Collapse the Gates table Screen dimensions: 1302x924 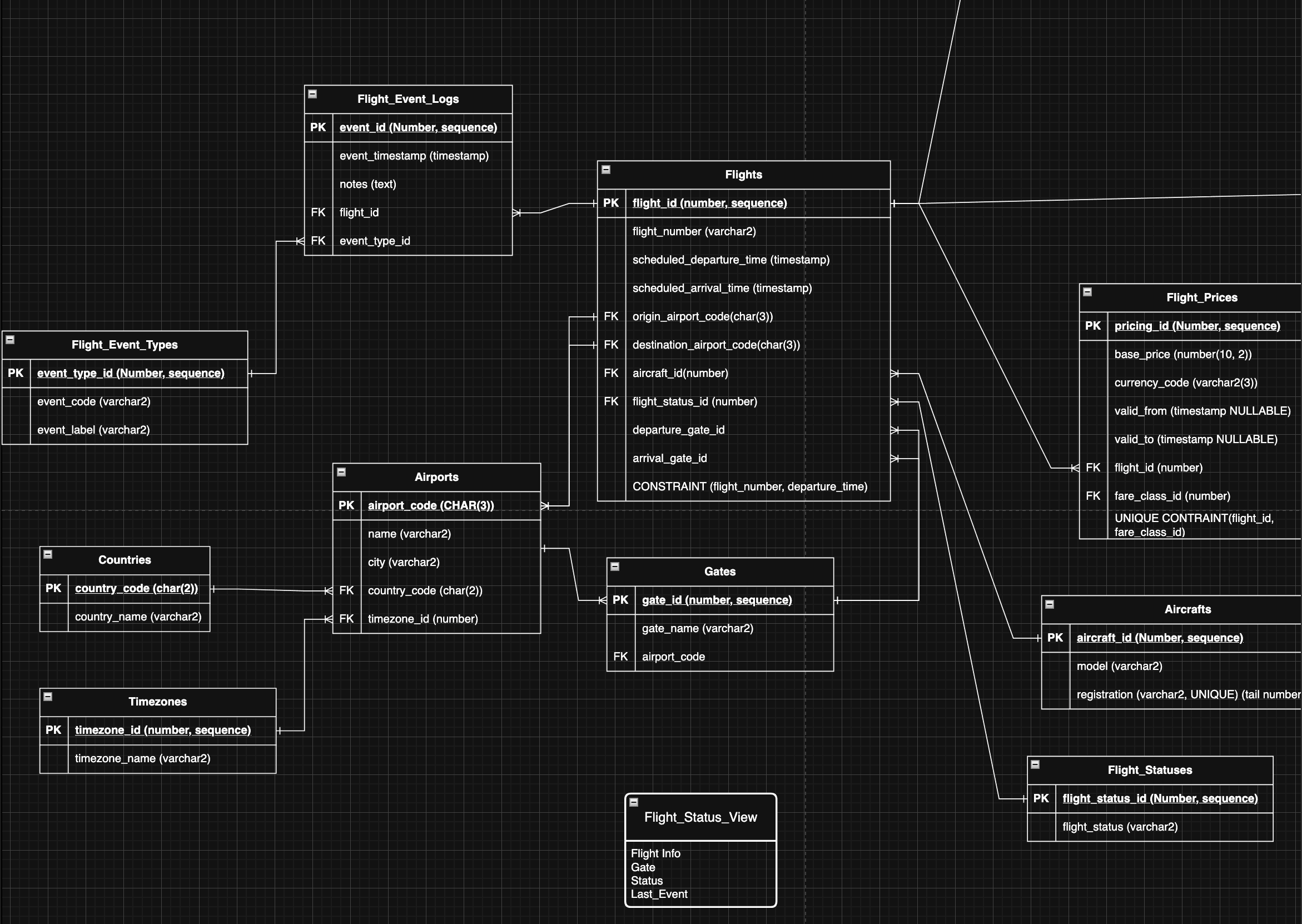pos(614,565)
